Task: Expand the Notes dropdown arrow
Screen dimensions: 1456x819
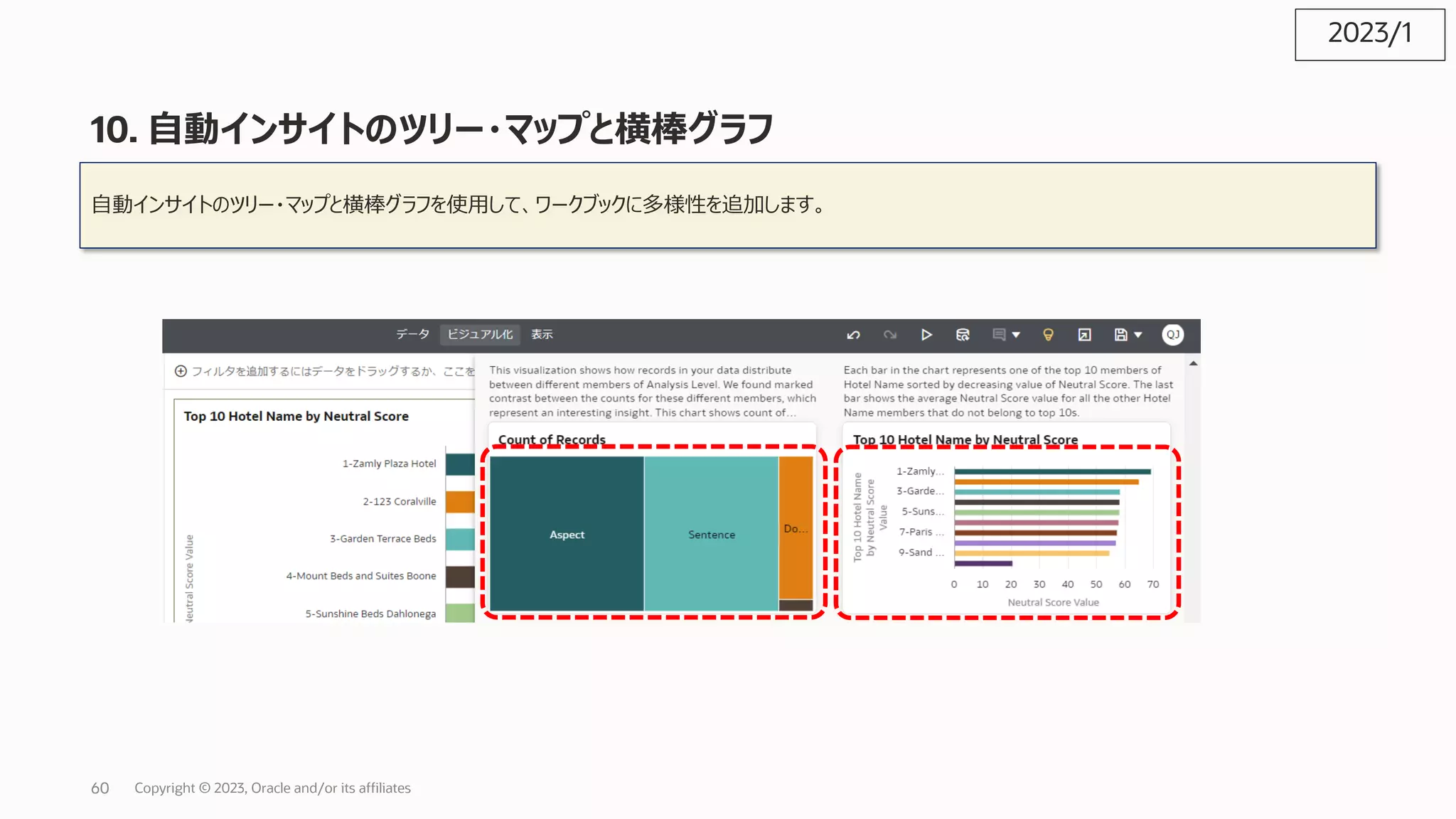Action: (x=1016, y=335)
